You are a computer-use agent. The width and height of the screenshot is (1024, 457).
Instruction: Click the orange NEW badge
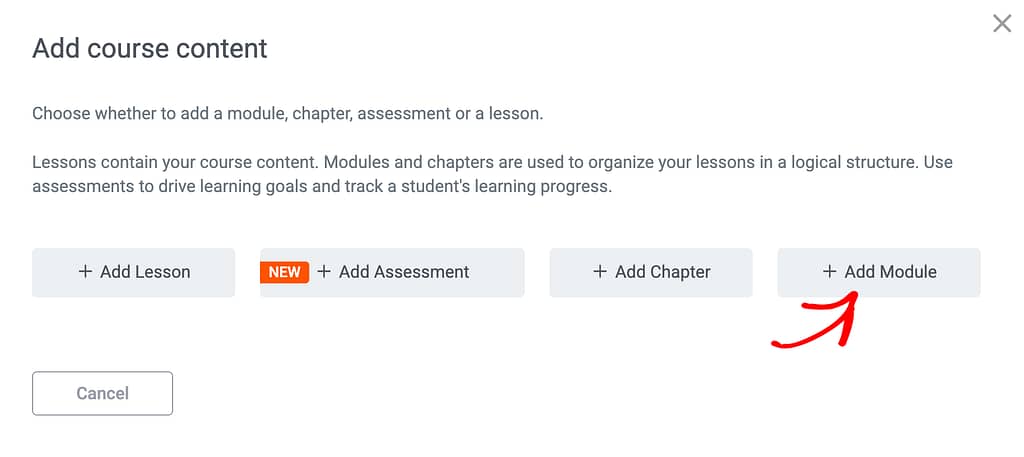click(284, 272)
